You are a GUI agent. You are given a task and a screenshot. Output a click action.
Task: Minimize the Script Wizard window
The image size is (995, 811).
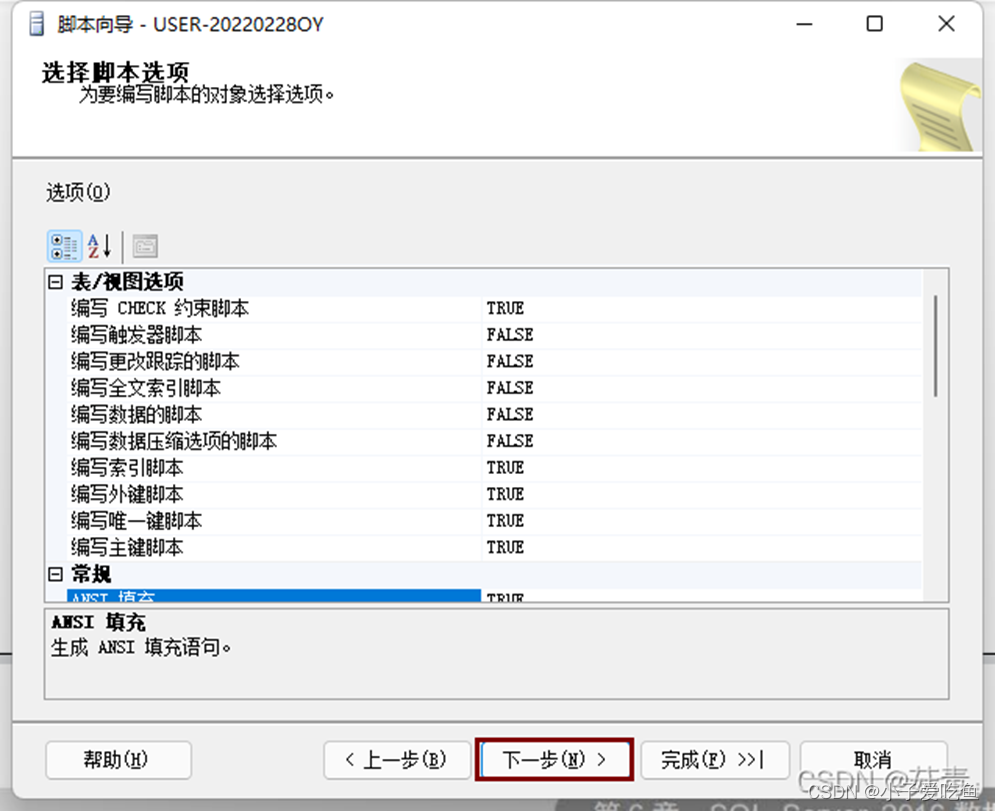805,24
